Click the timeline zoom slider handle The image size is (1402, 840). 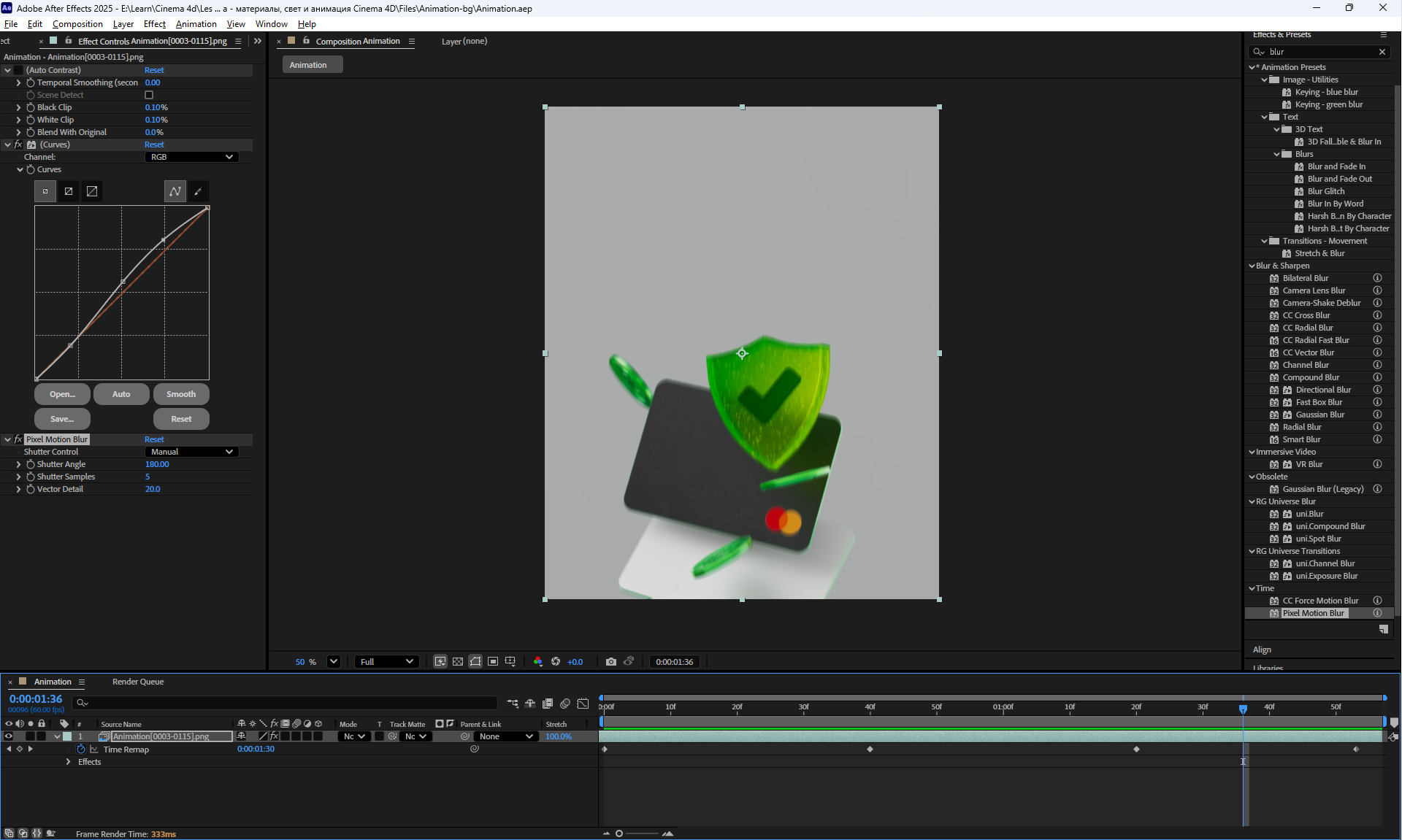(x=619, y=833)
